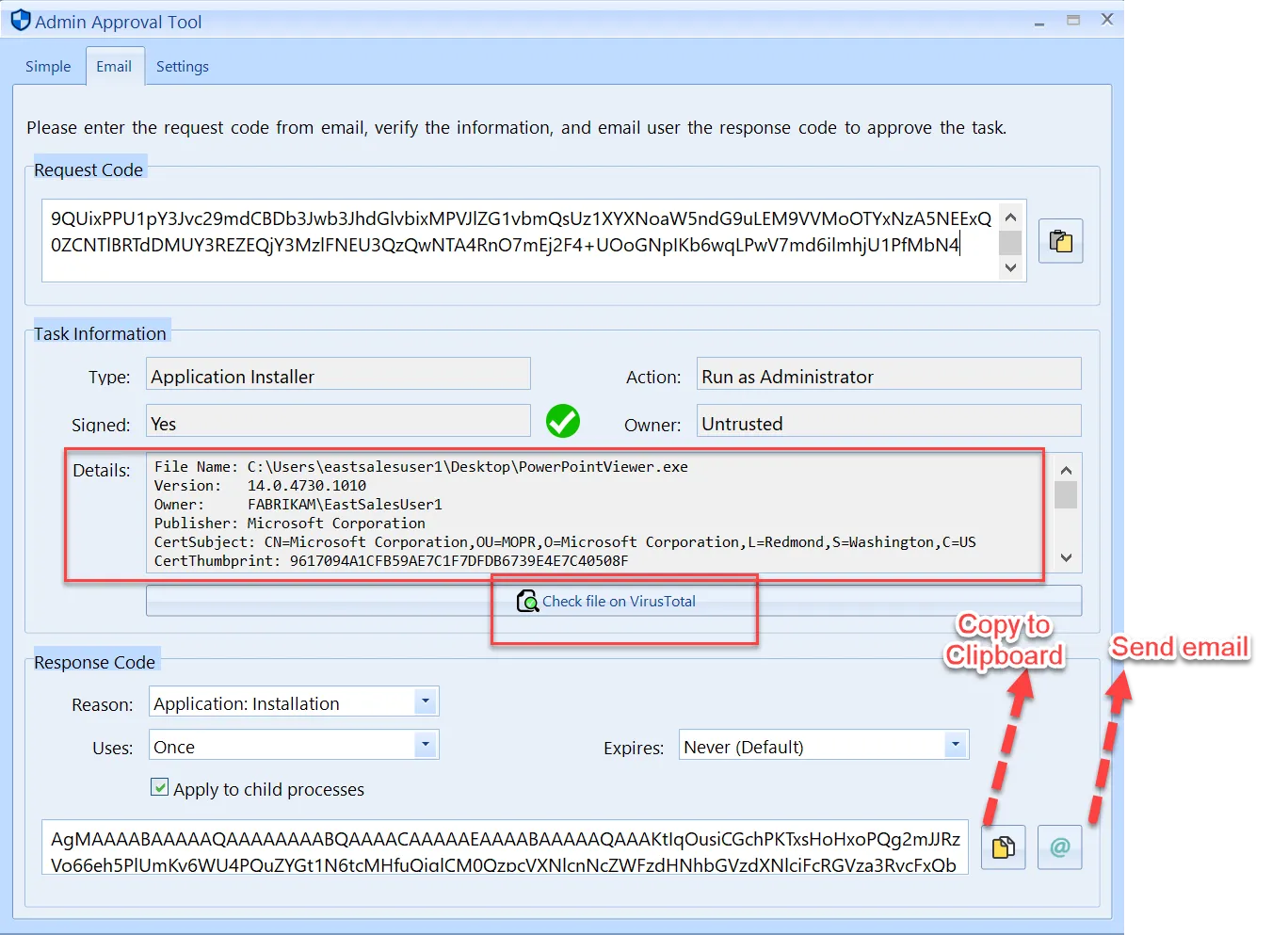1288x935 pixels.
Task: Open the Reason dropdown
Action: click(x=426, y=701)
